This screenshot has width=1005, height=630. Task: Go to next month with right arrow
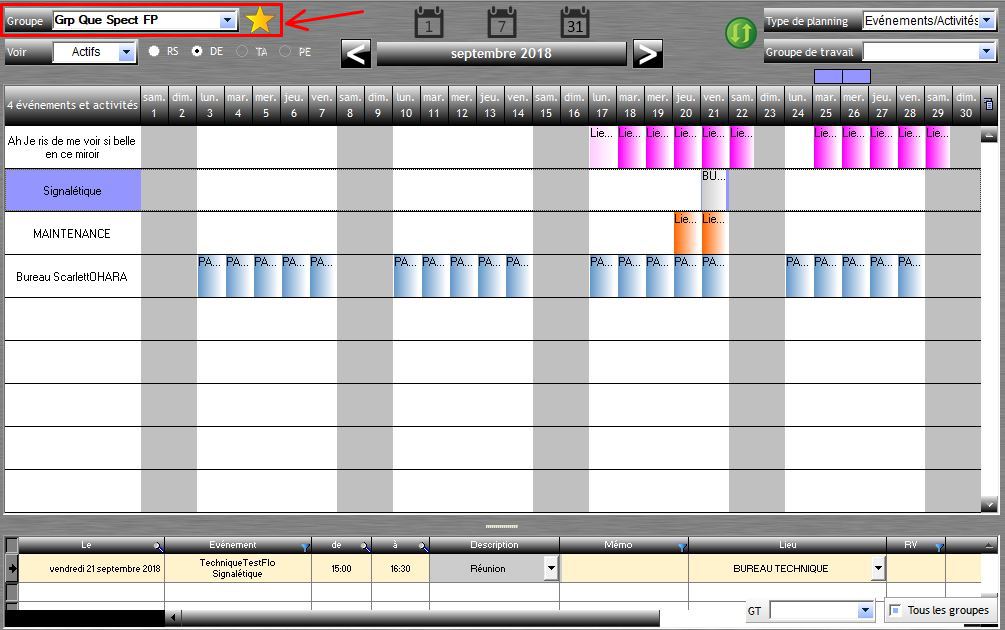pyautogui.click(x=648, y=54)
